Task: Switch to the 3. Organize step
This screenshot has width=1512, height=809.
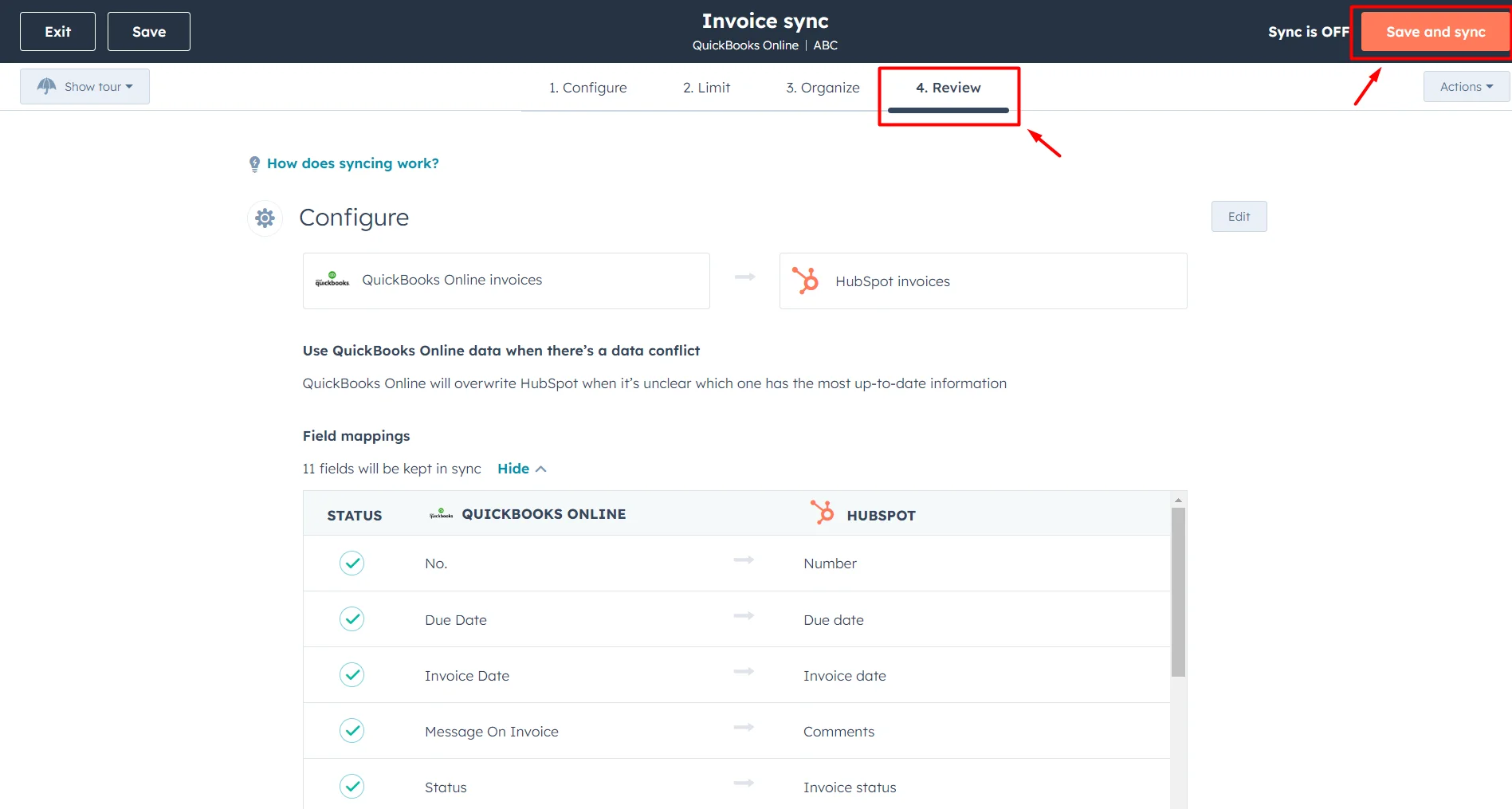Action: (823, 88)
